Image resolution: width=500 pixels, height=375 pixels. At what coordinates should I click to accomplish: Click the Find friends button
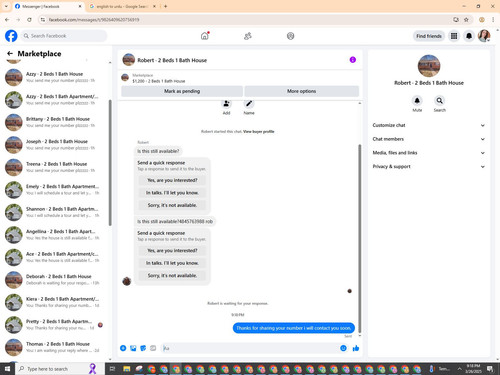pyautogui.click(x=429, y=36)
